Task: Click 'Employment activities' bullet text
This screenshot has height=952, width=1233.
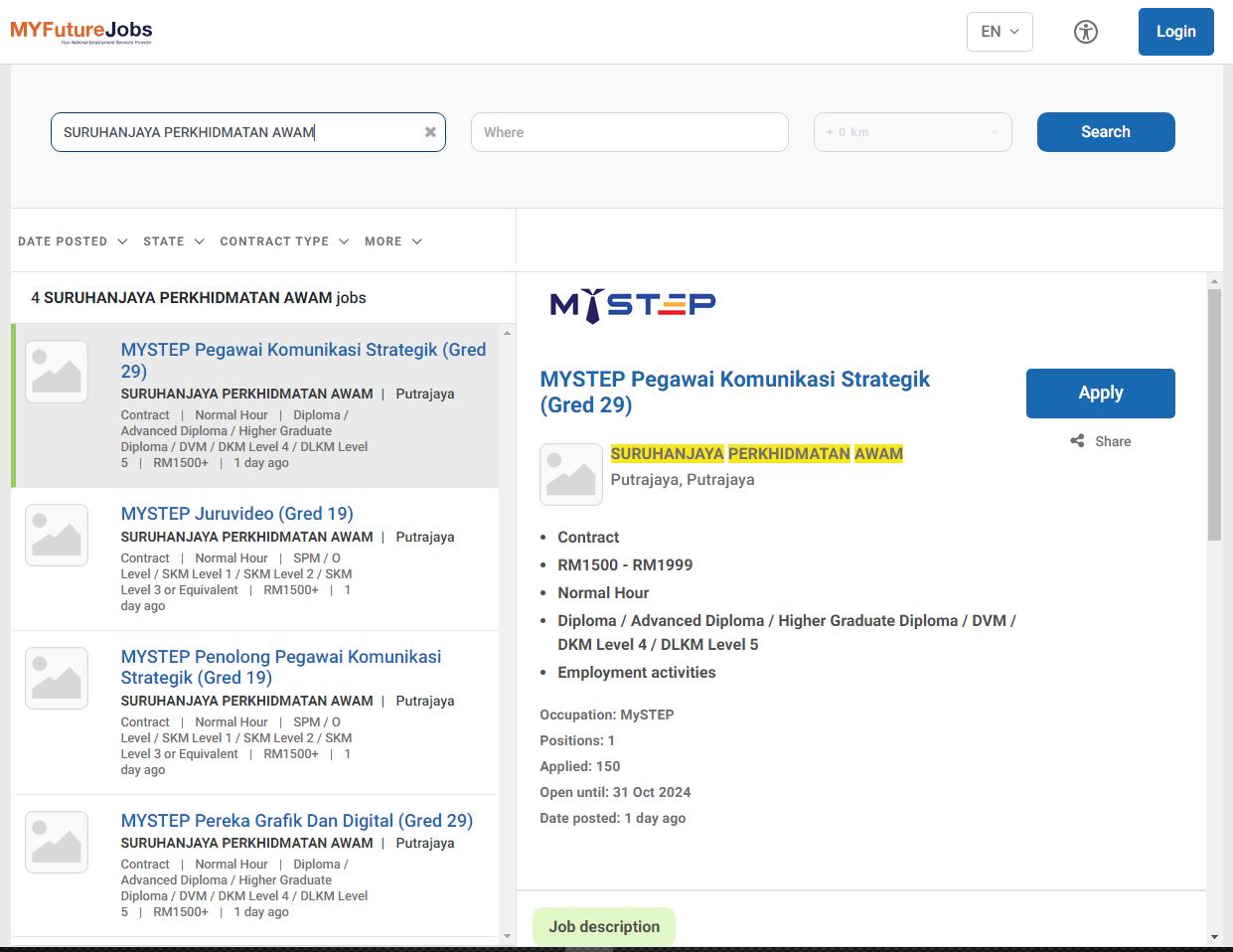Action: click(637, 673)
